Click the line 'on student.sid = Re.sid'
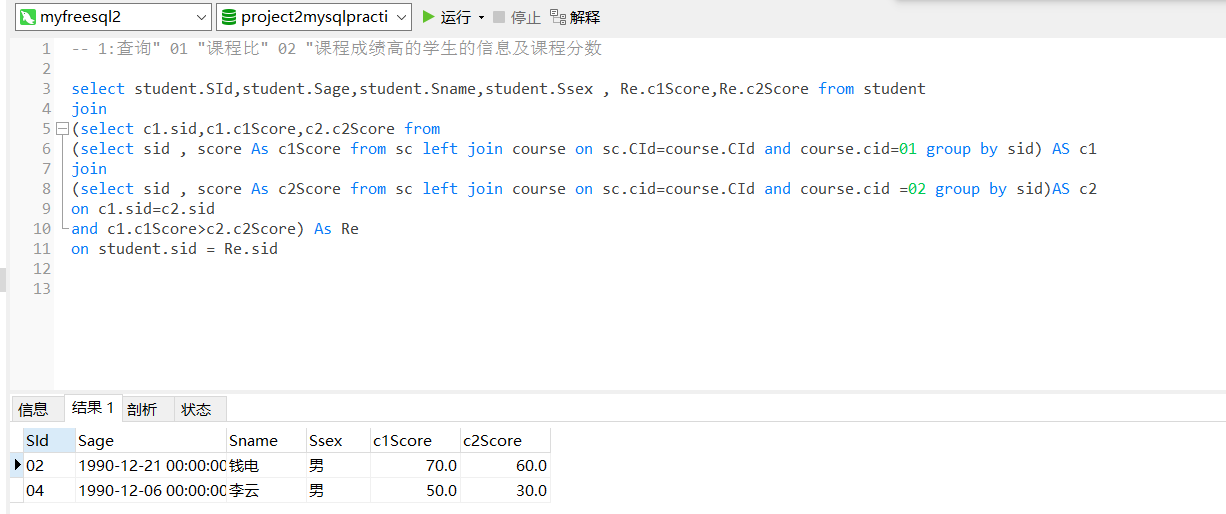Screen dimensions: 1226x514 (175, 249)
